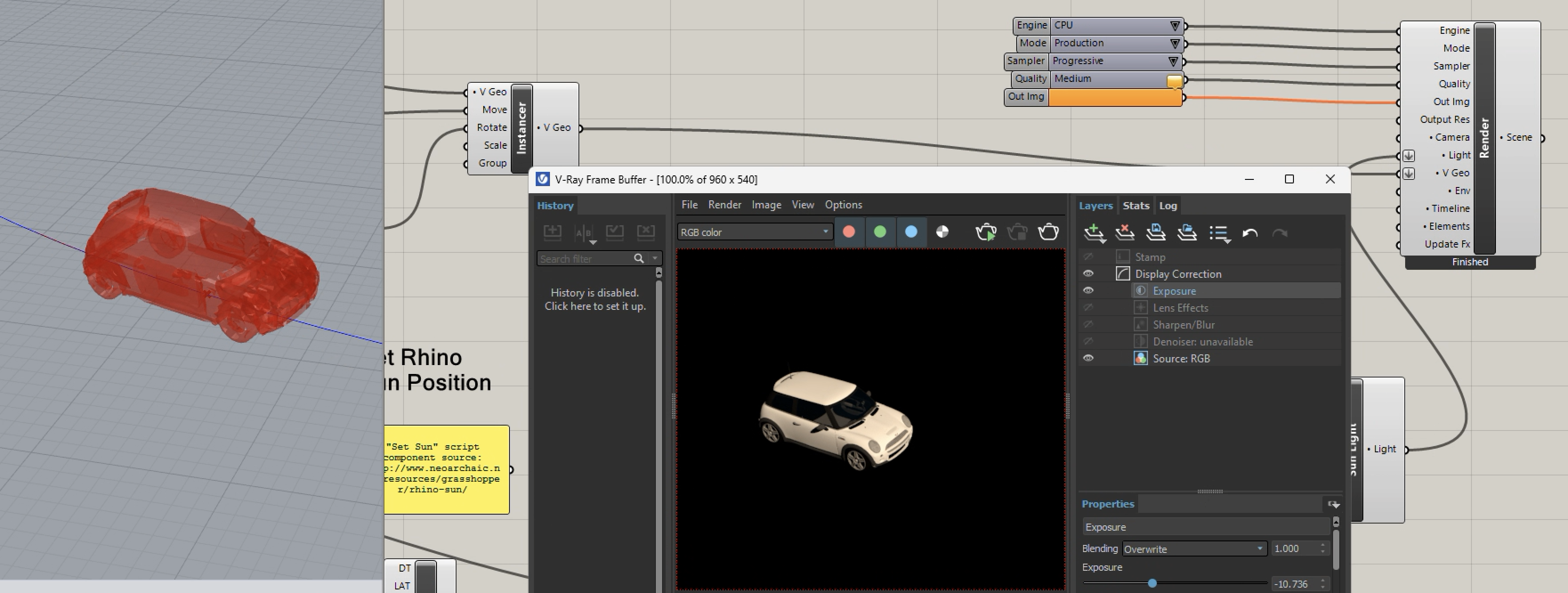Hide the Display Correction layer
Viewport: 1568px width, 593px height.
(1088, 274)
